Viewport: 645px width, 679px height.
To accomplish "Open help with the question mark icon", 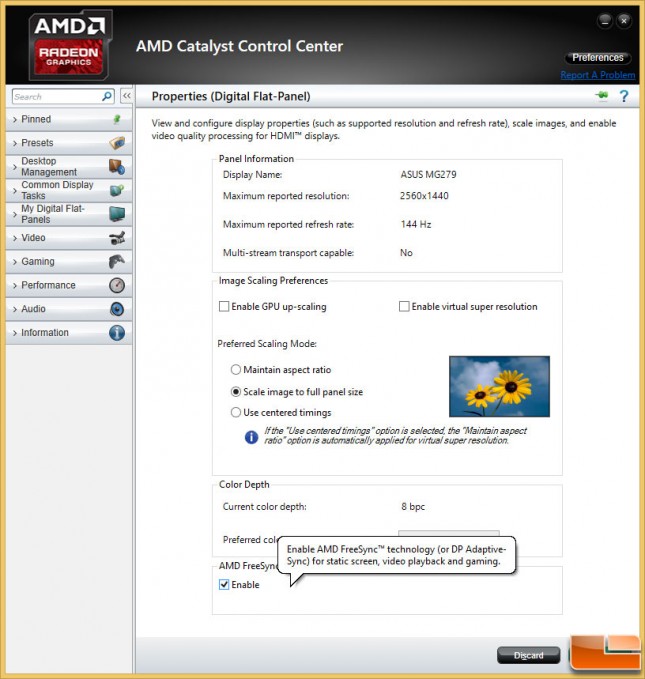I will tap(624, 96).
